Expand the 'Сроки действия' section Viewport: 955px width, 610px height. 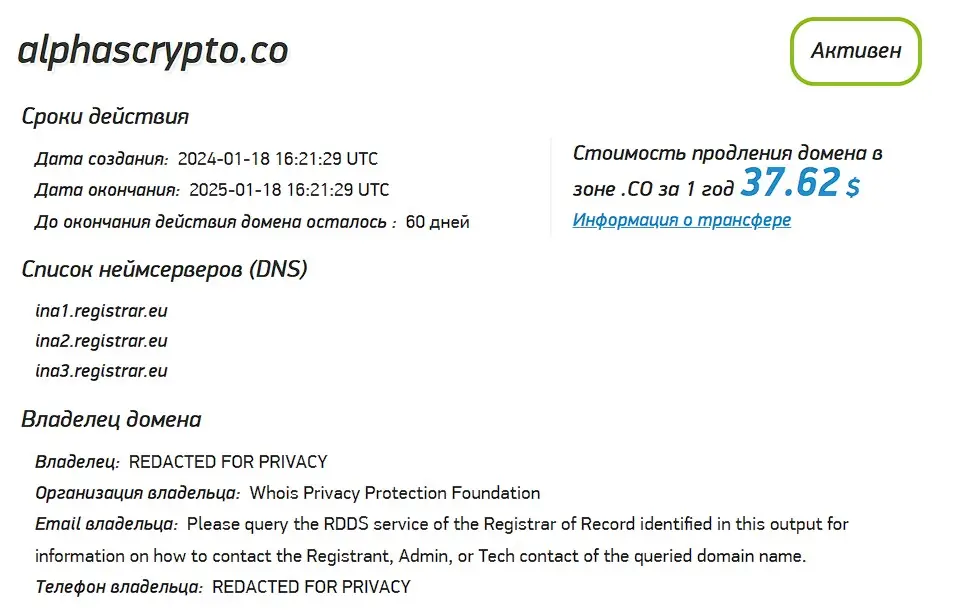point(105,116)
